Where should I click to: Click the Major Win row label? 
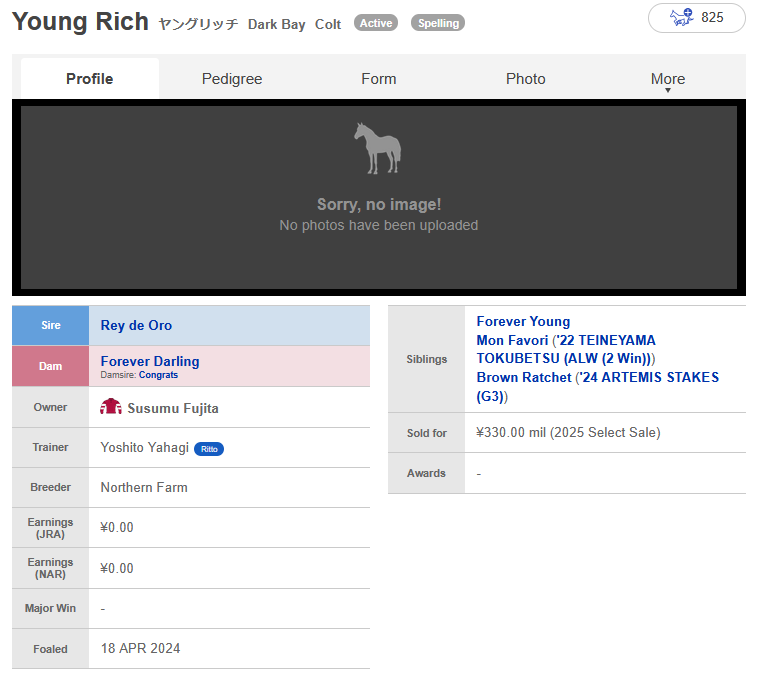coord(50,608)
